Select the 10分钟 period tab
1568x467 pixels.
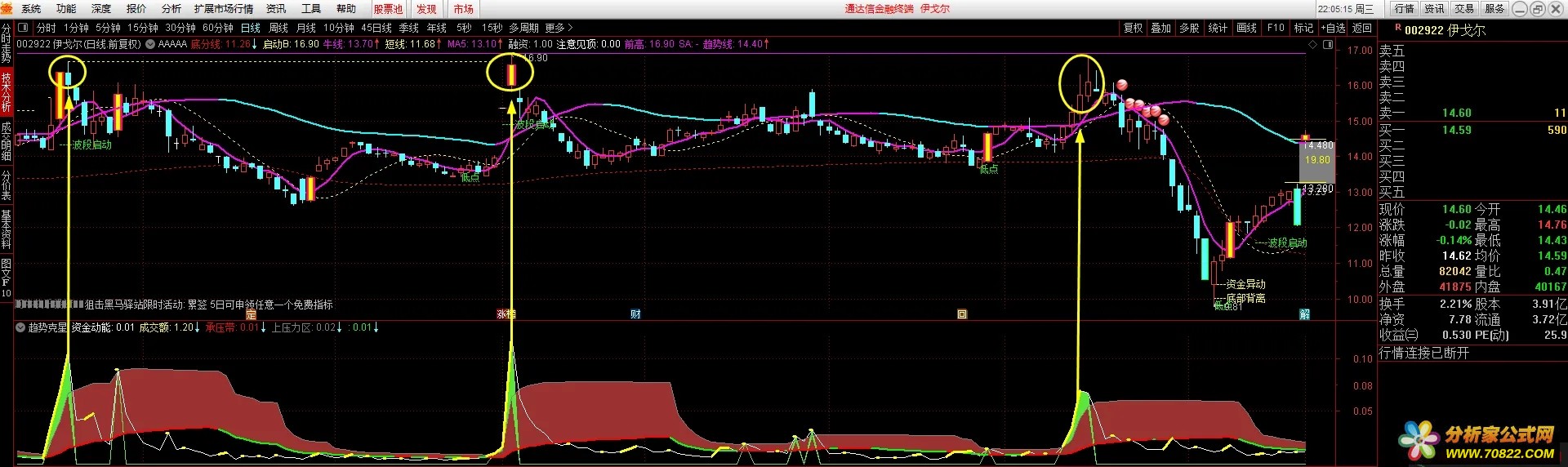338,28
